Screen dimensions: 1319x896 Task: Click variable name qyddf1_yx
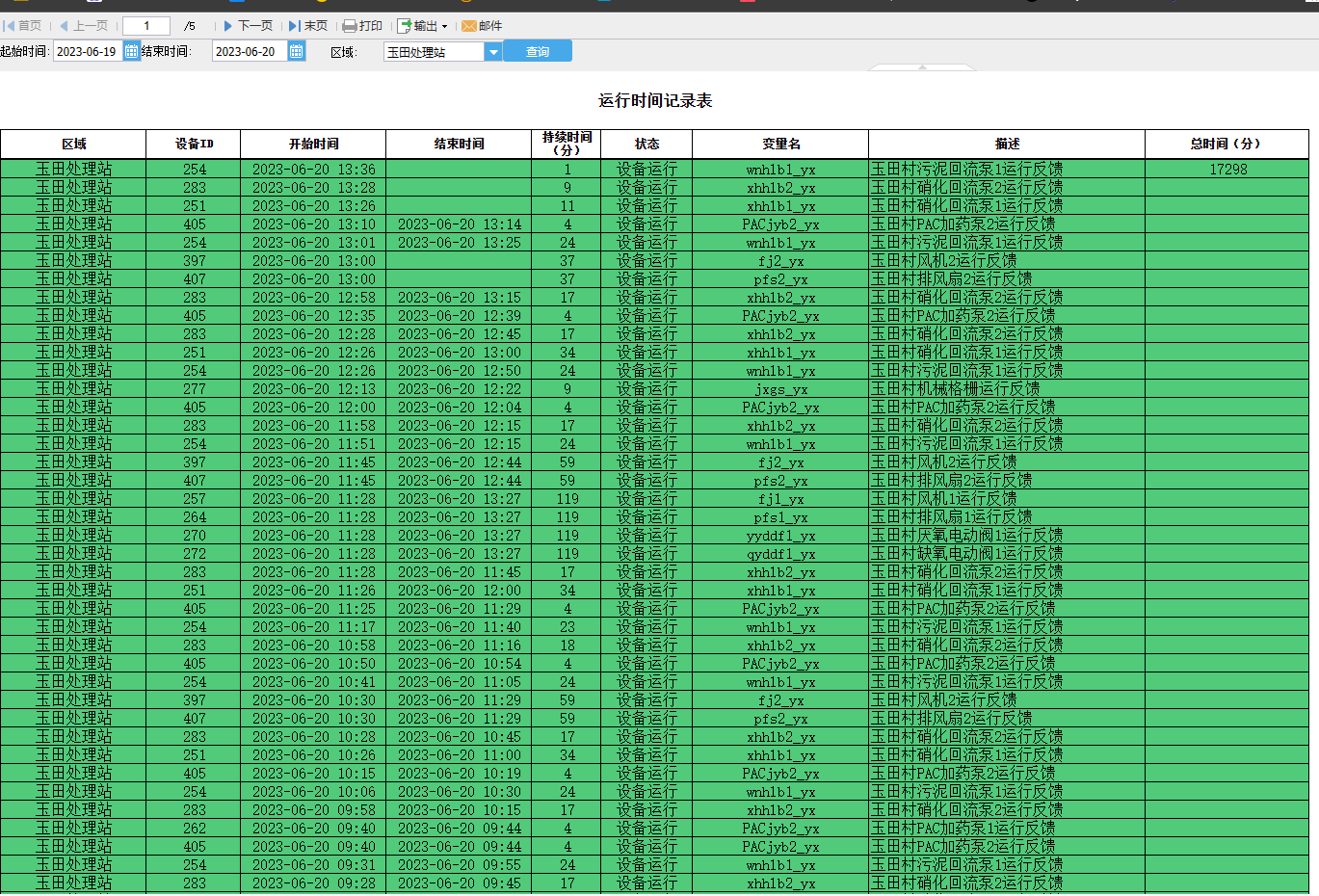tap(780, 554)
